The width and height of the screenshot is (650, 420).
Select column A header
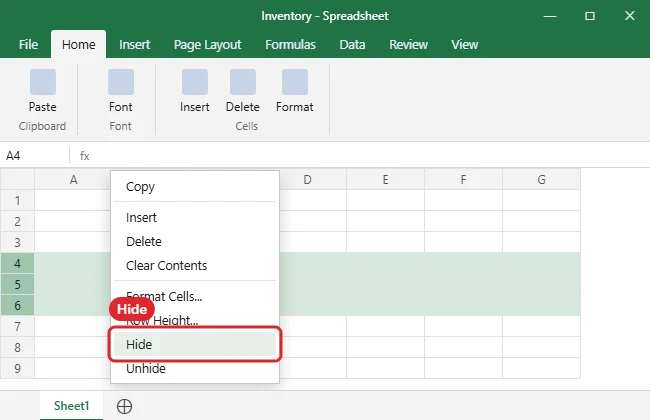73,180
